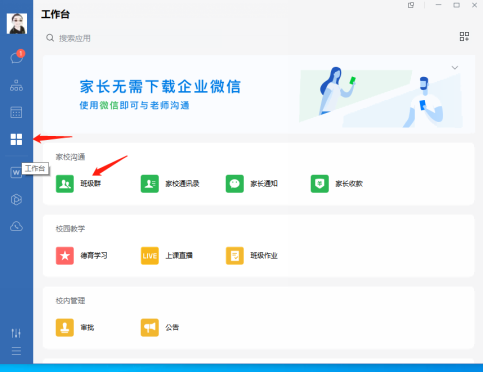Click the pop-out window icon in title bar
483x373 pixels.
(x=411, y=5)
